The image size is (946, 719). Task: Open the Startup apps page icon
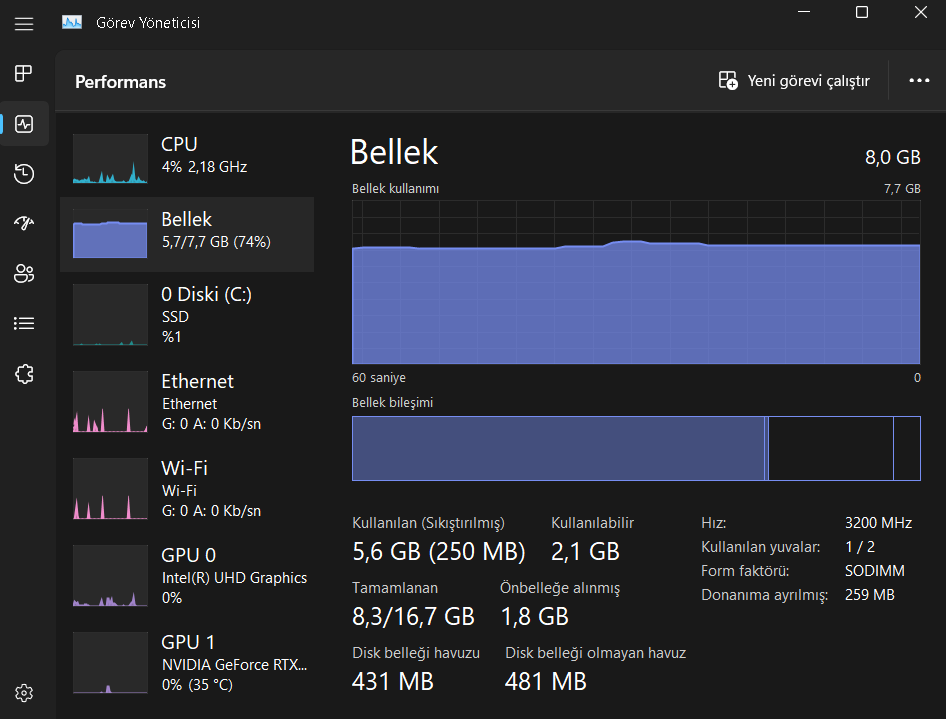(x=24, y=223)
